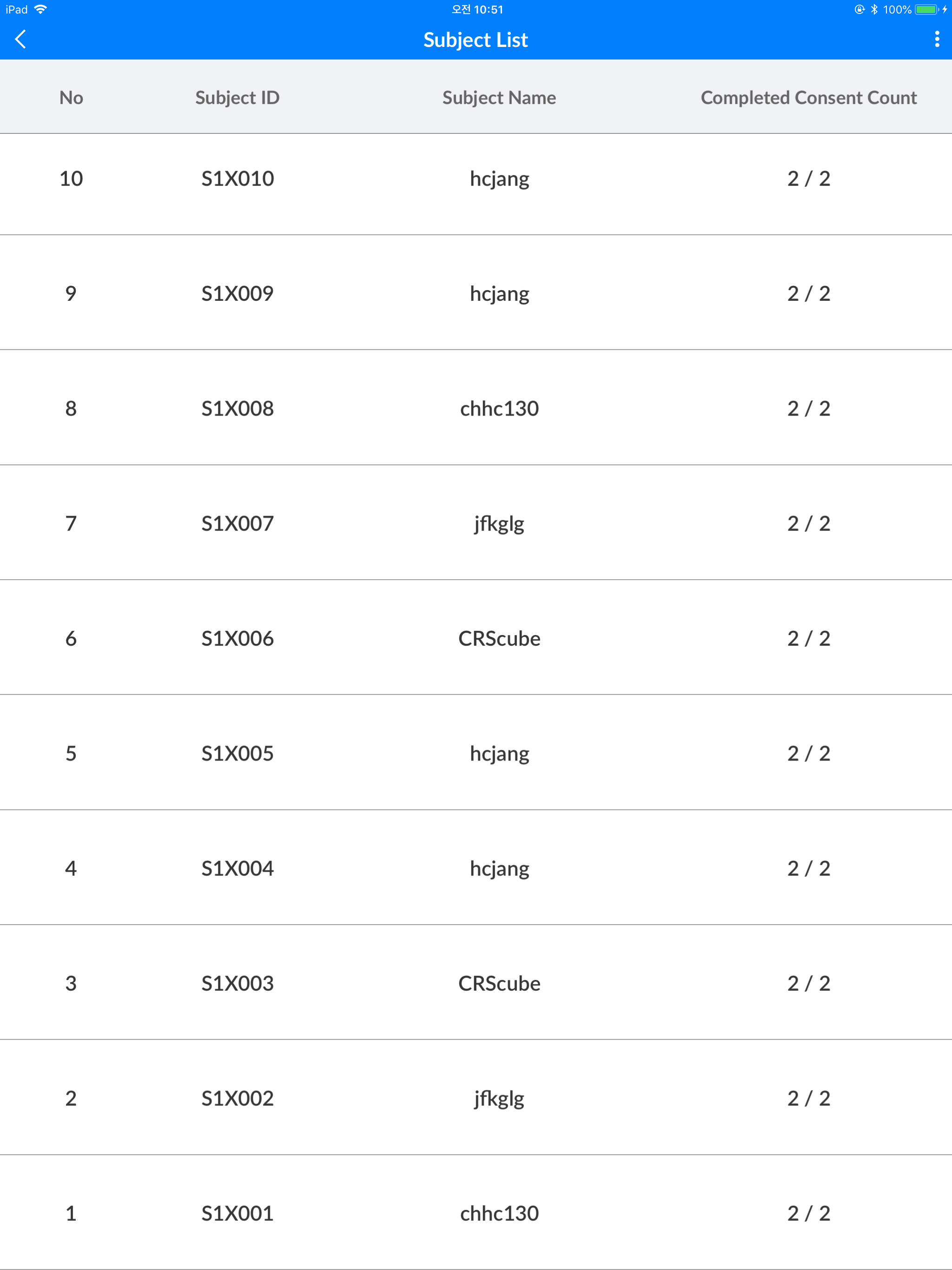Tap the Subject Name column header
The height and width of the screenshot is (1270, 952).
click(x=499, y=97)
